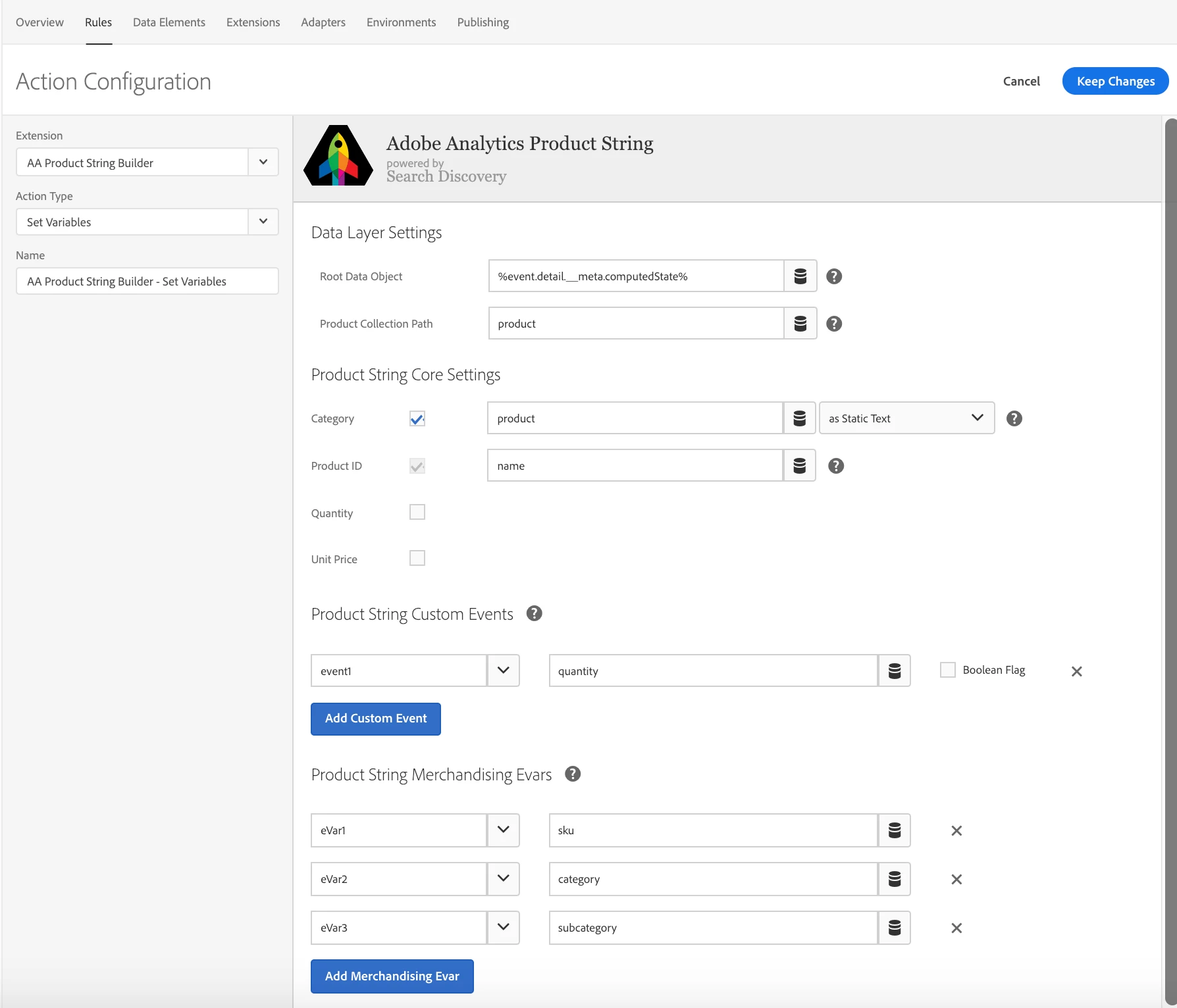1177x1008 pixels.
Task: Focus the Product ID 'name' input field
Action: (x=635, y=466)
